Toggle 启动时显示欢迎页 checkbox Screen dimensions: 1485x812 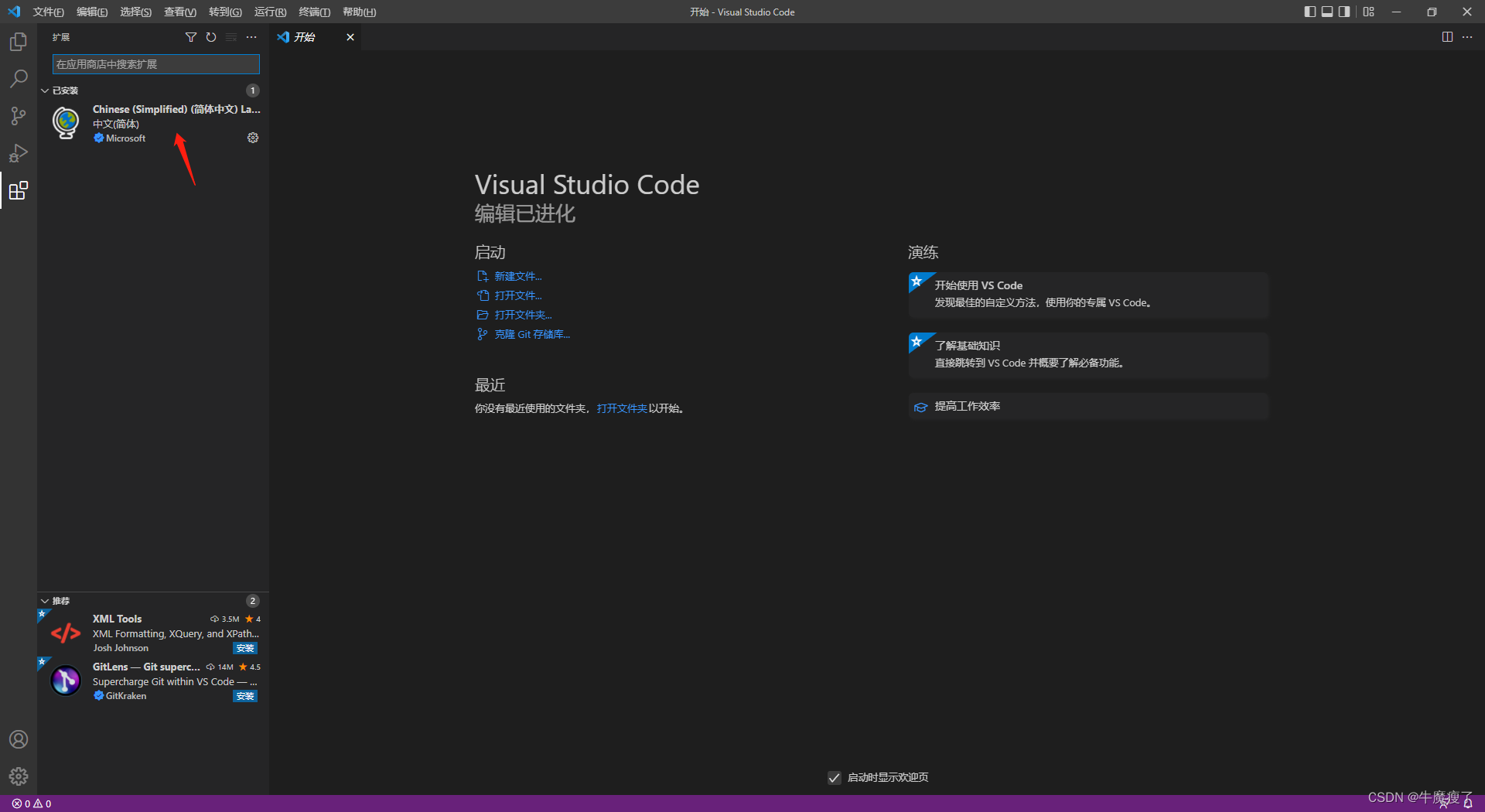834,777
